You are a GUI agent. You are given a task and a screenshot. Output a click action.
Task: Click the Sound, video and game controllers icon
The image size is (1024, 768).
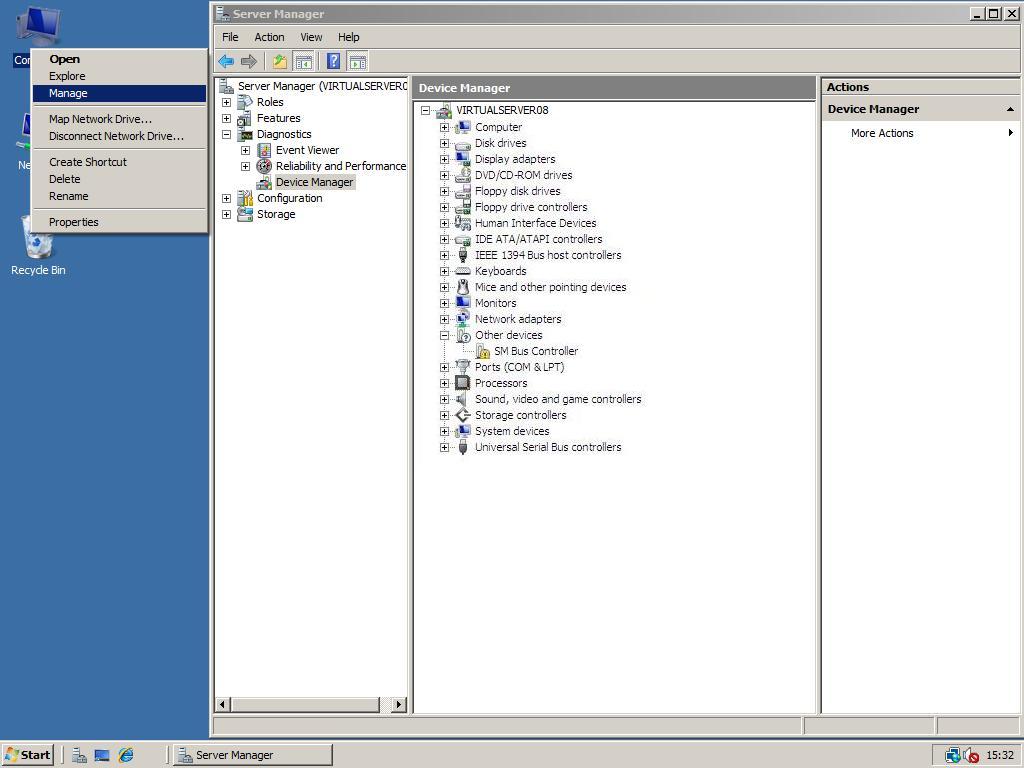(x=462, y=399)
